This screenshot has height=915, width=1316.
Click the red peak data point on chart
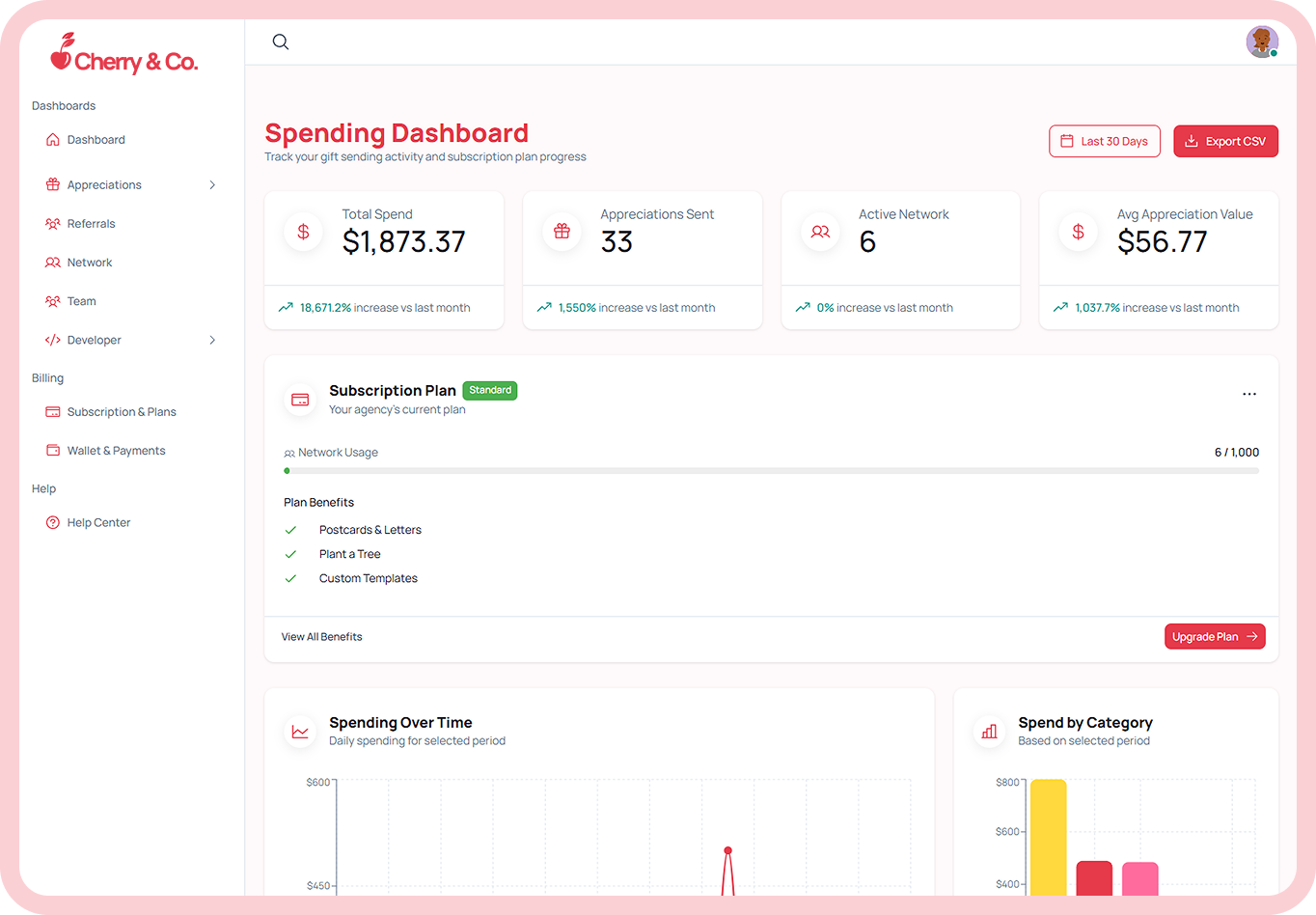(727, 850)
